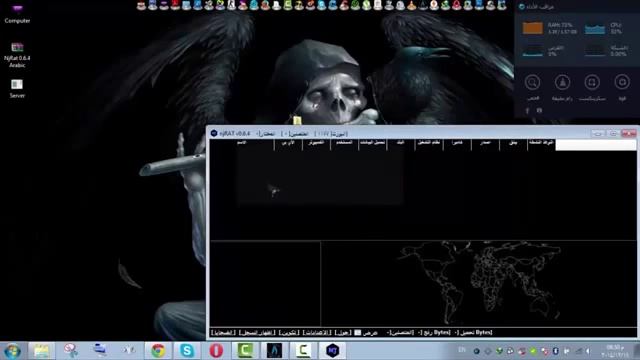Click the orange RAM usage graph
The width and height of the screenshot is (640, 360).
tap(533, 28)
